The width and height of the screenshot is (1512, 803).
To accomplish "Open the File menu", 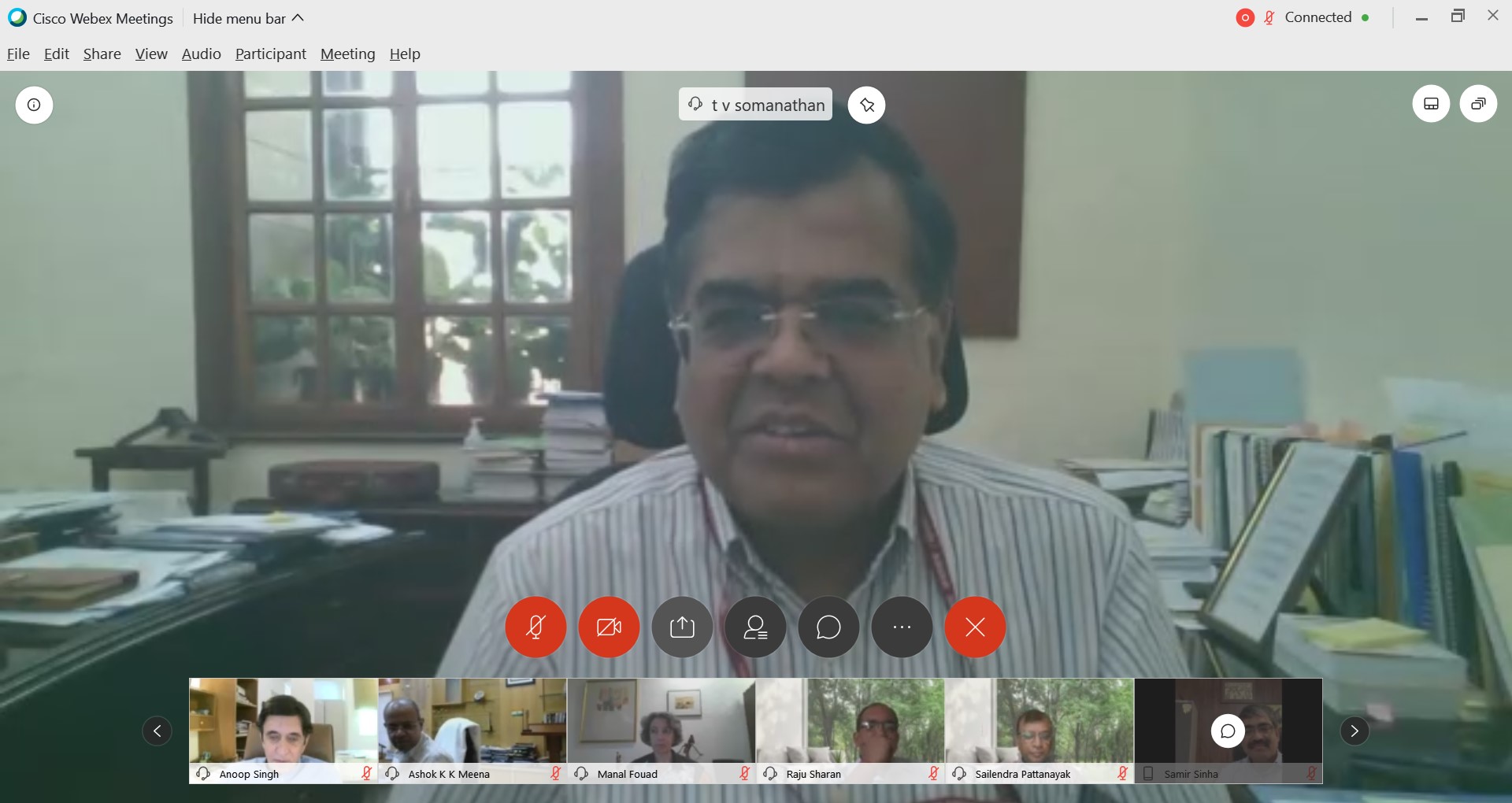I will pyautogui.click(x=18, y=54).
